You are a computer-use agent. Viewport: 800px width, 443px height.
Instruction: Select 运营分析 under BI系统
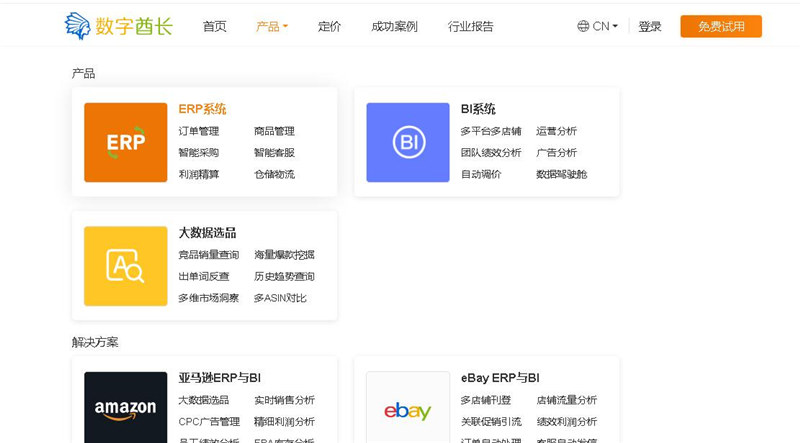click(557, 131)
